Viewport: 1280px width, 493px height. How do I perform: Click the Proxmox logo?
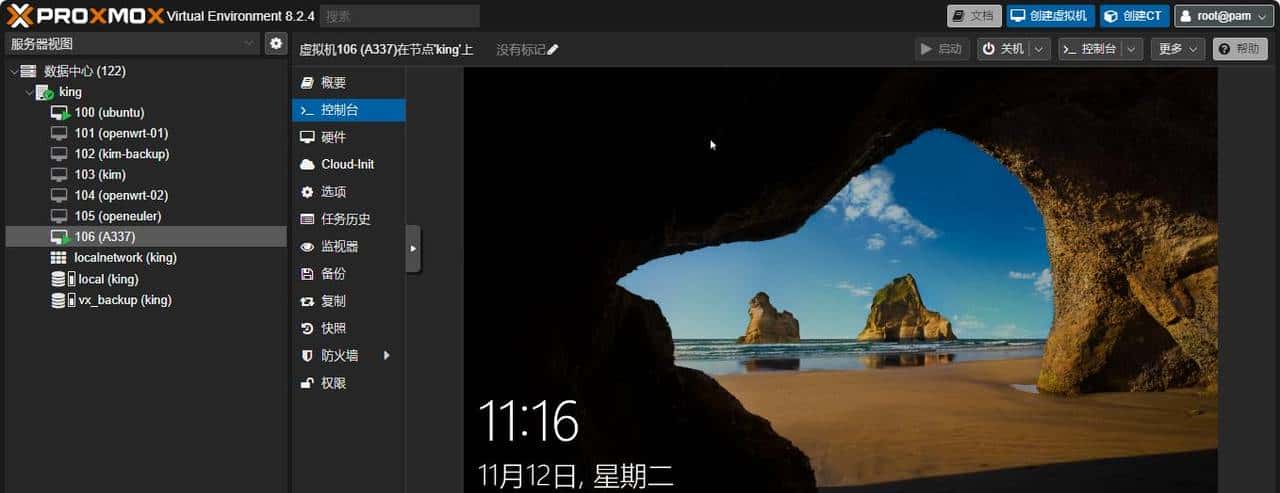(x=84, y=15)
